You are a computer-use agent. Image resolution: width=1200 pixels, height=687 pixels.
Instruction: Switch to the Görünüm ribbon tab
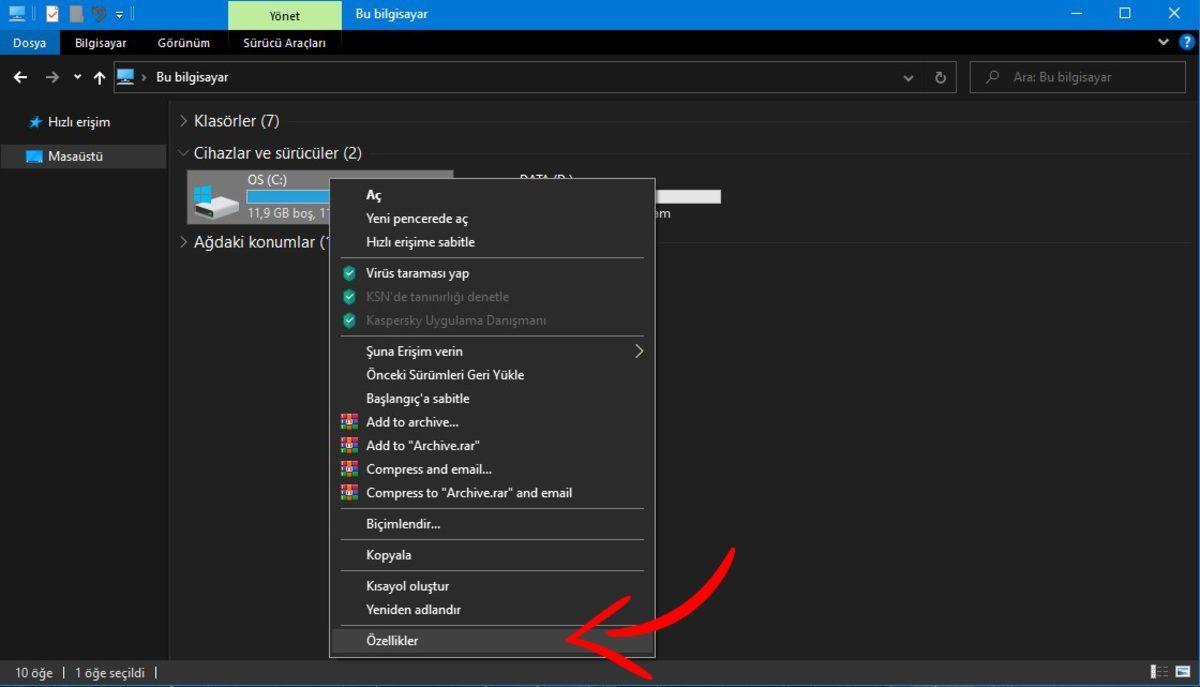click(x=184, y=42)
